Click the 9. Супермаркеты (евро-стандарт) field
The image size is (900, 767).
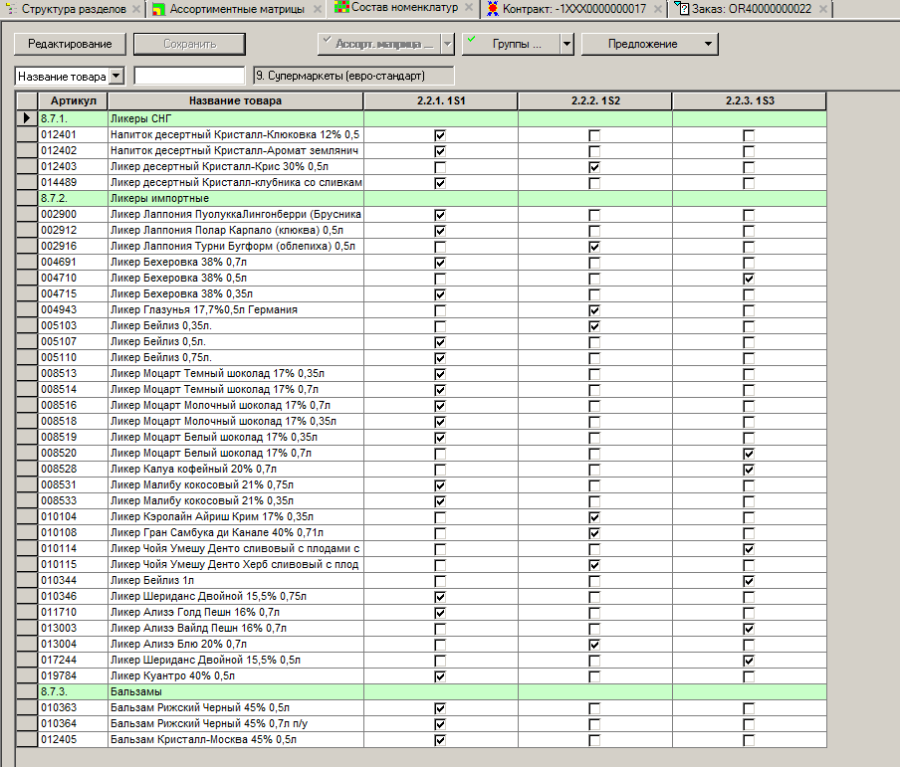point(354,76)
